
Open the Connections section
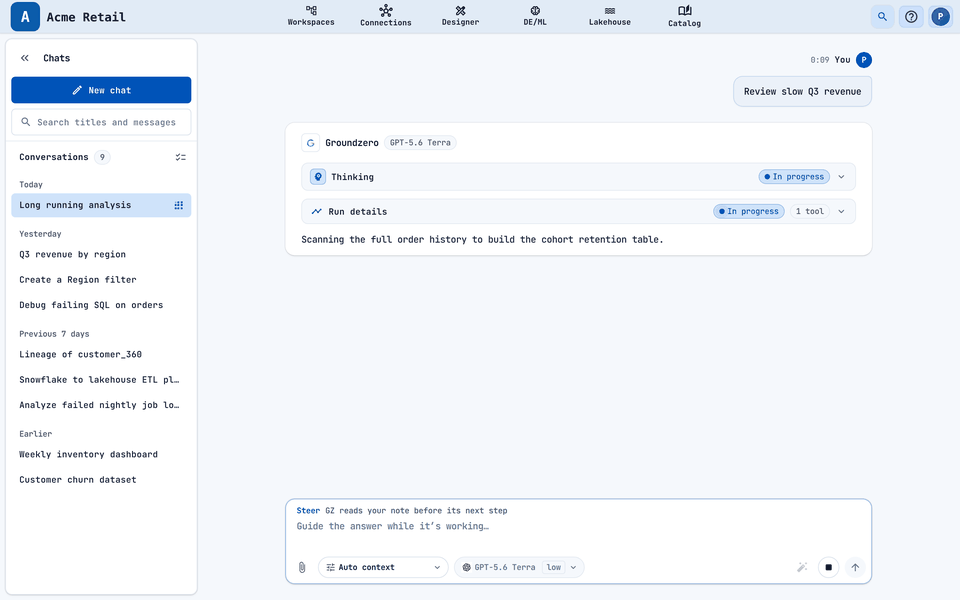point(386,16)
